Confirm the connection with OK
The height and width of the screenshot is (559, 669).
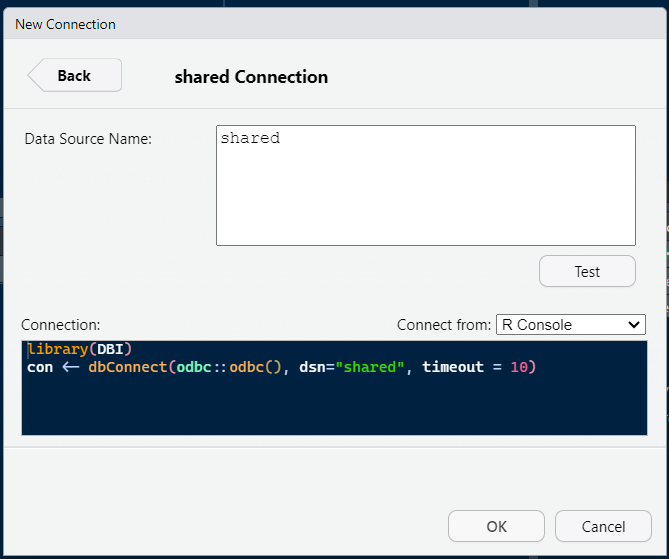pyautogui.click(x=496, y=526)
